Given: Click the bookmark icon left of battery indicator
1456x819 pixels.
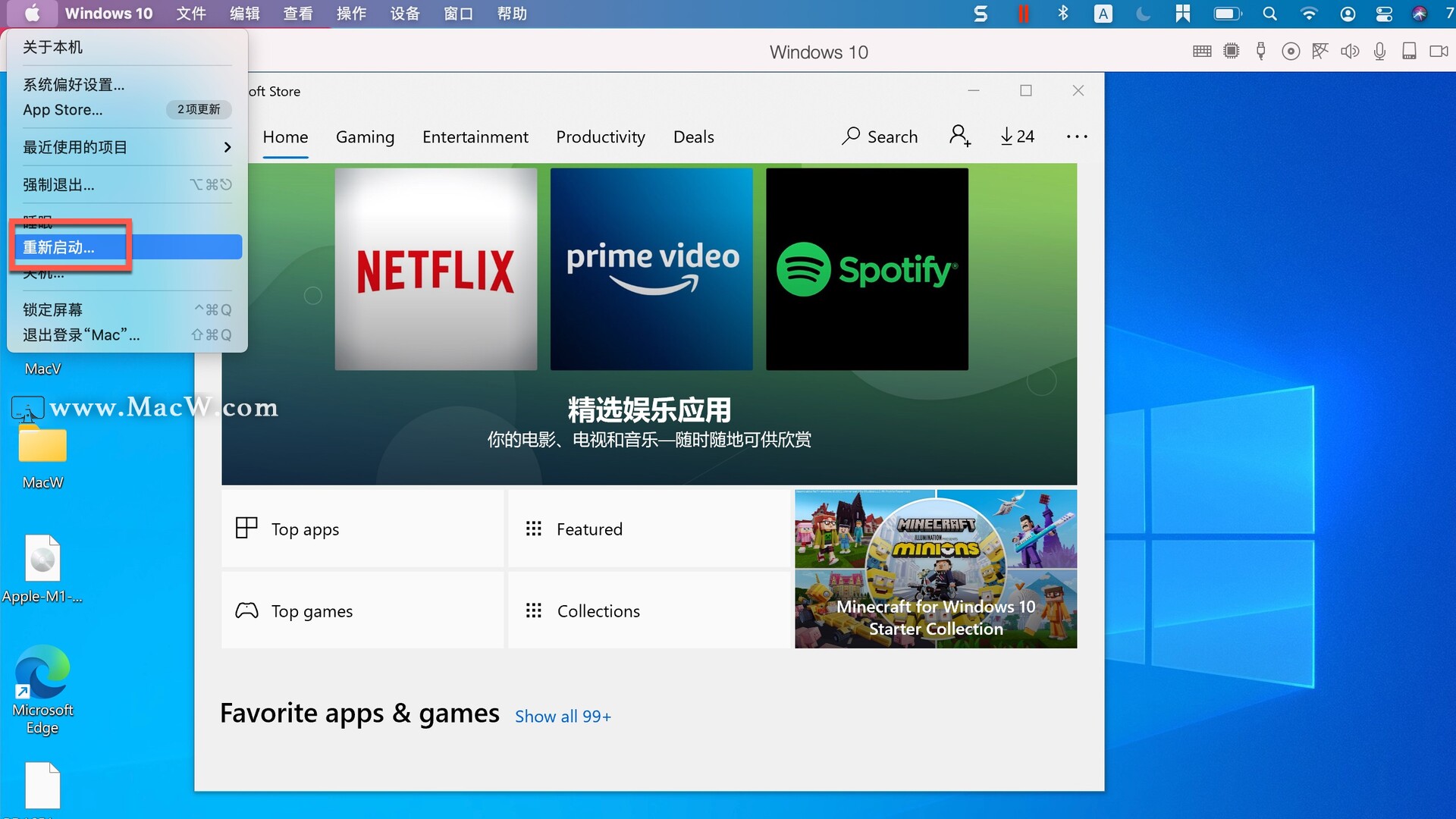Looking at the screenshot, I should click(1182, 14).
